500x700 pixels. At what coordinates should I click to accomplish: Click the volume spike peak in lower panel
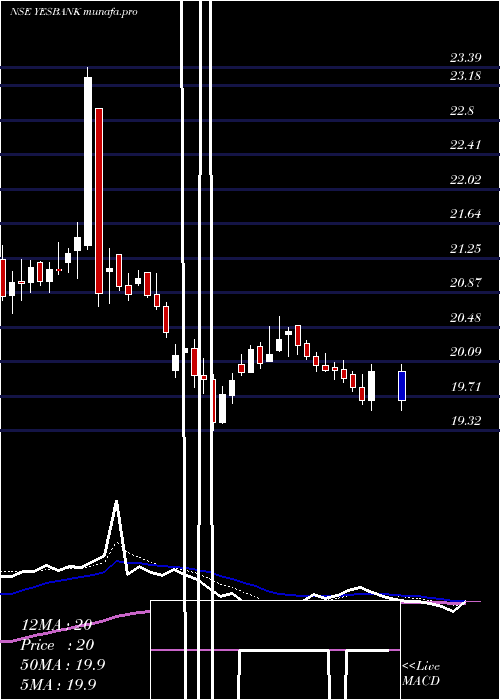point(117,502)
